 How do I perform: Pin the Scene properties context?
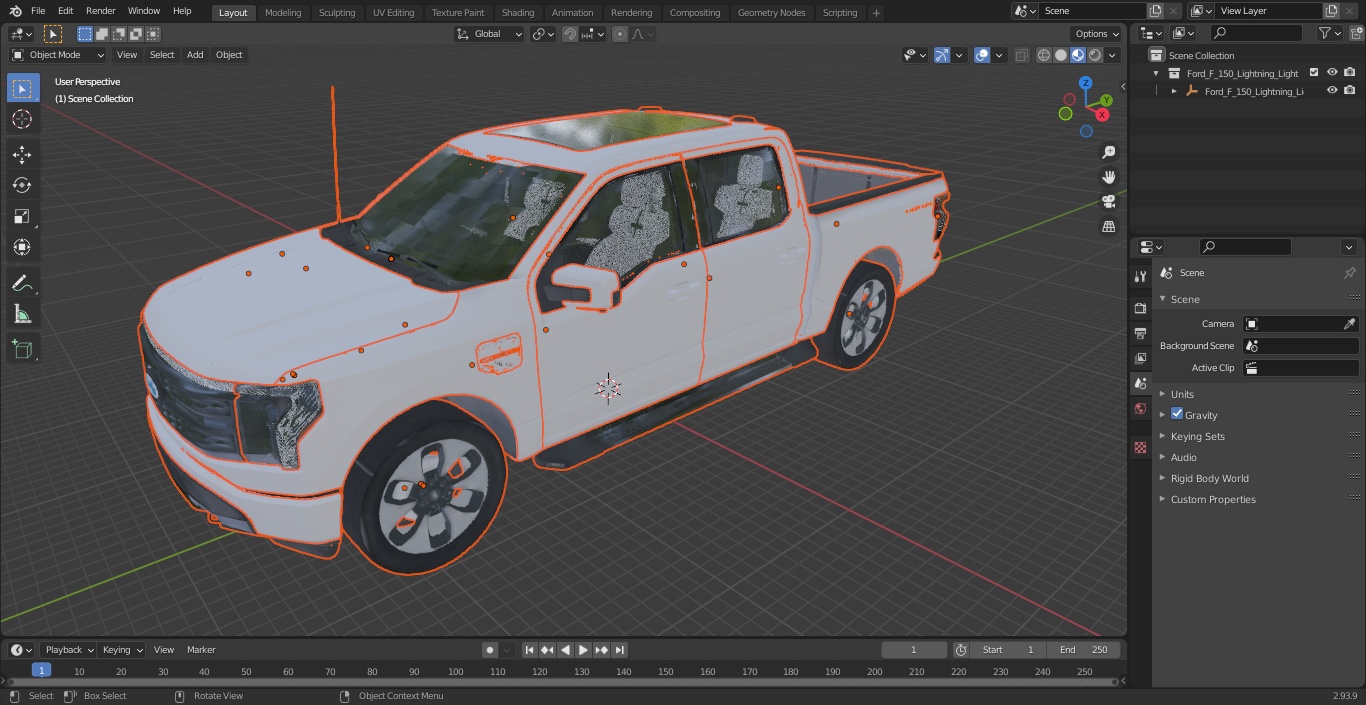click(x=1349, y=273)
